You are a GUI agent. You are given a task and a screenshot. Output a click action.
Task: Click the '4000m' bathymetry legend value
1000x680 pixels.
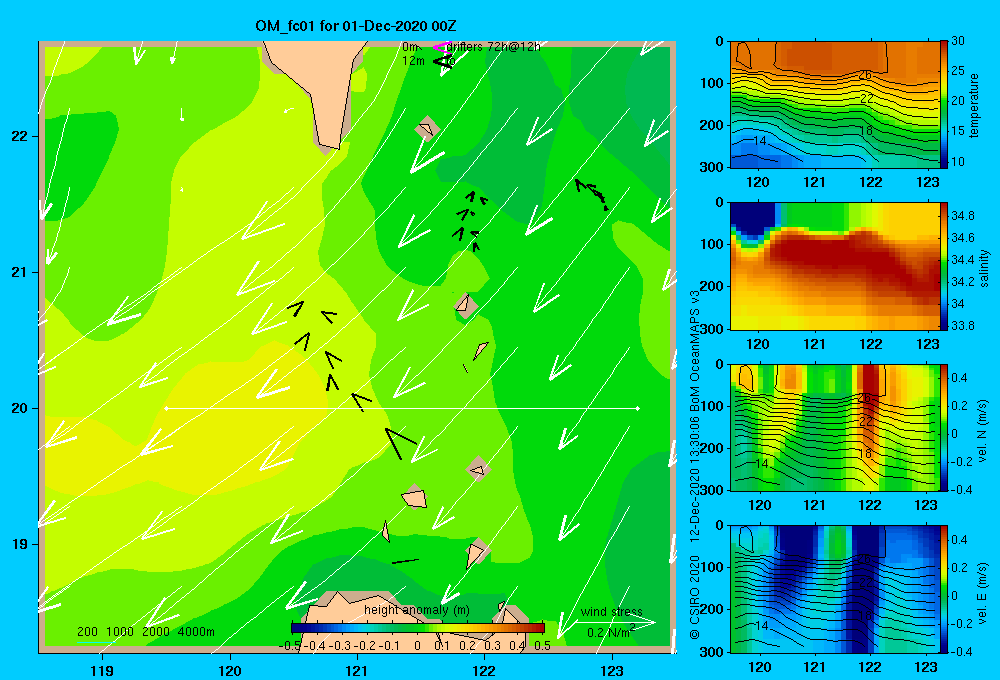pyautogui.click(x=196, y=632)
